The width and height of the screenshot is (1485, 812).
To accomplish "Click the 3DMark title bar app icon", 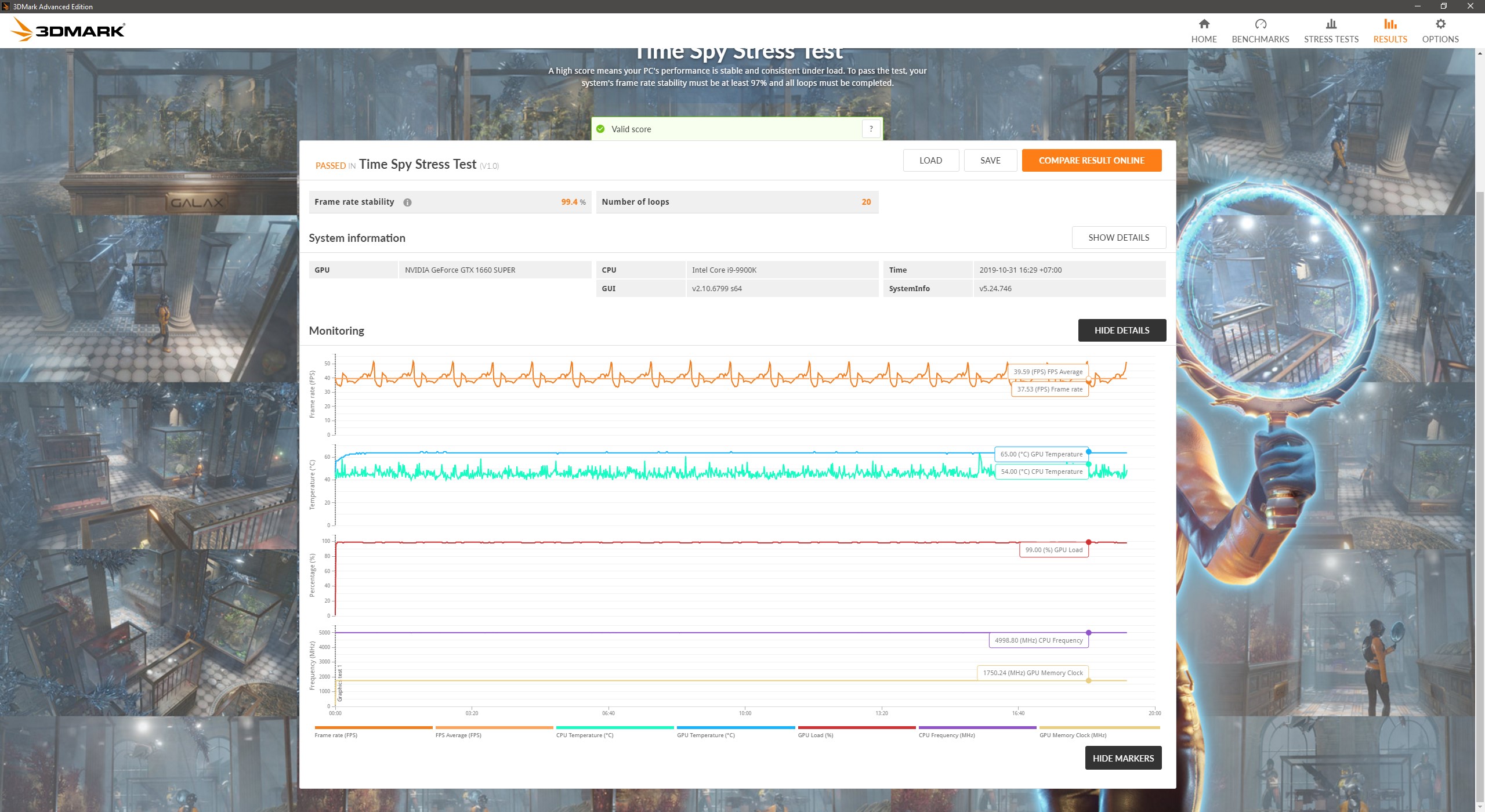I will point(6,6).
